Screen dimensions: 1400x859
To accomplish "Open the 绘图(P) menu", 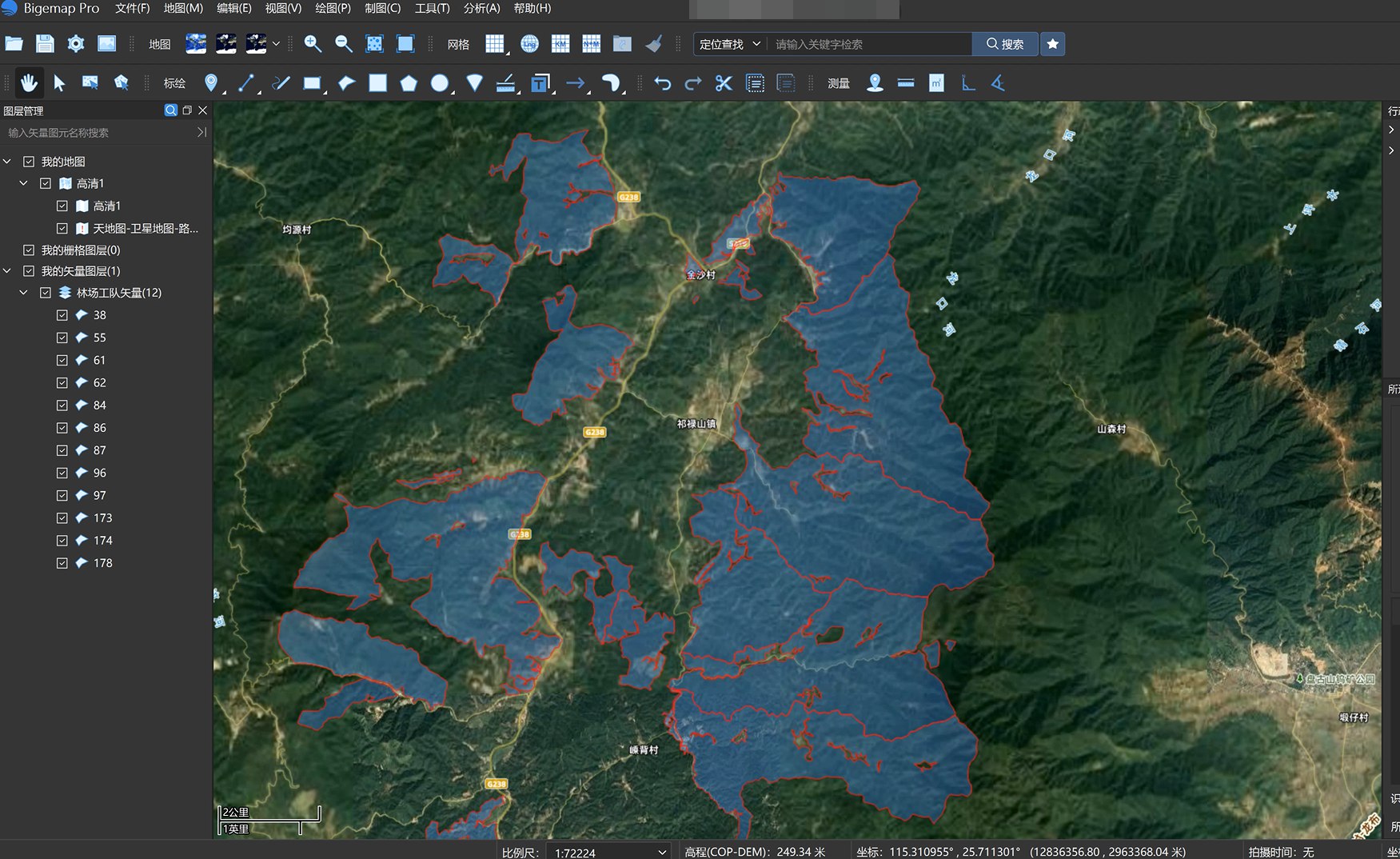I will (x=333, y=8).
